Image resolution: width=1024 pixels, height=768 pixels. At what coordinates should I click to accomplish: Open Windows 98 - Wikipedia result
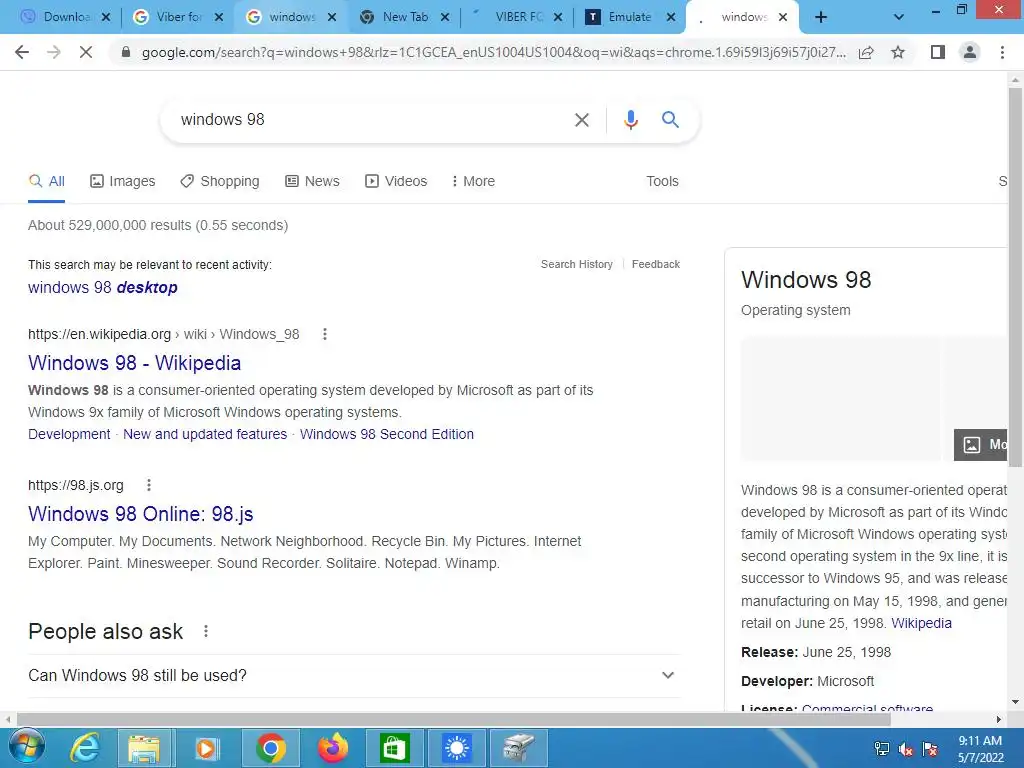click(x=135, y=363)
